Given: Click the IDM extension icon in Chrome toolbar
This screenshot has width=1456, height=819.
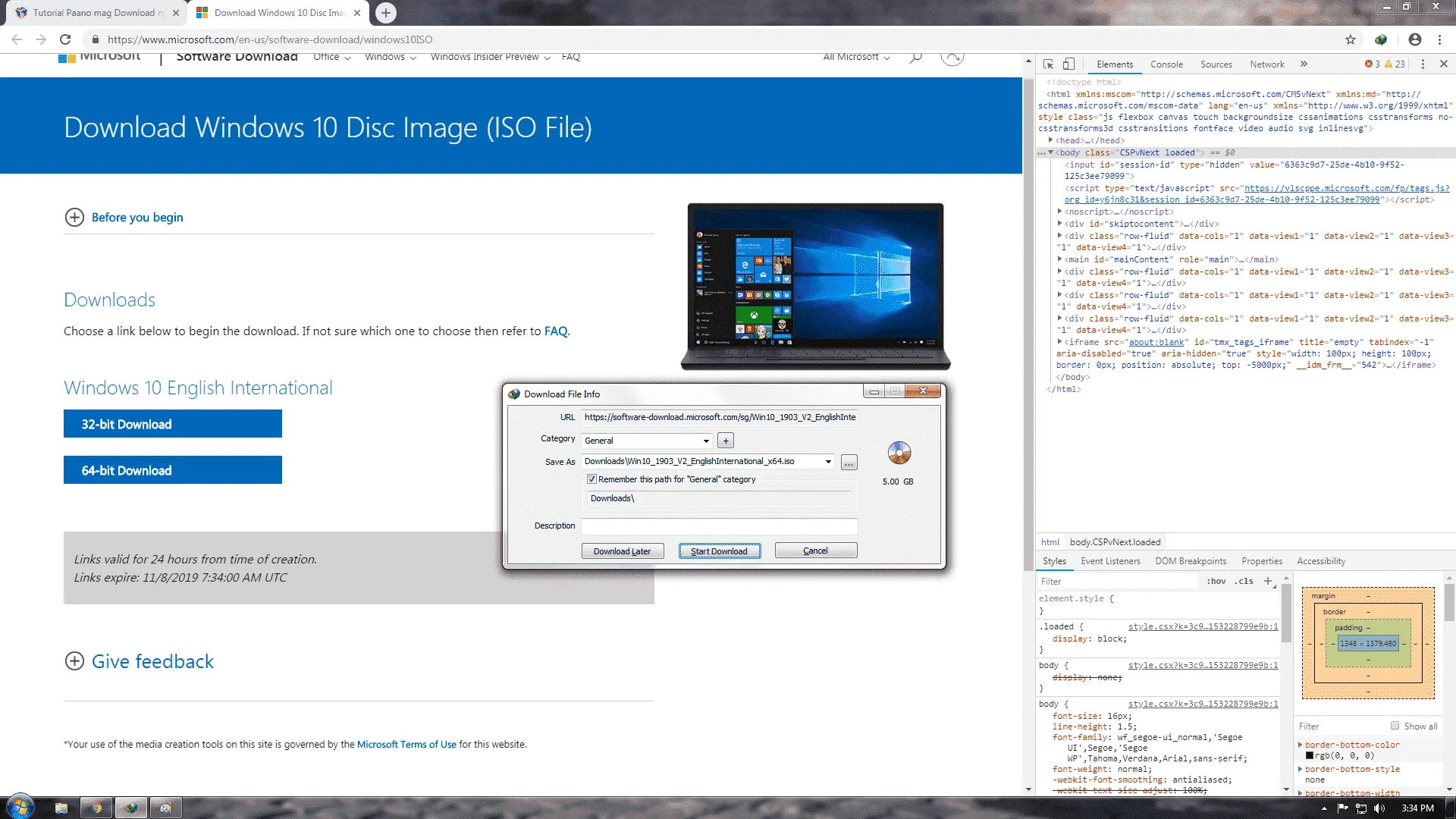Looking at the screenshot, I should tap(1381, 39).
